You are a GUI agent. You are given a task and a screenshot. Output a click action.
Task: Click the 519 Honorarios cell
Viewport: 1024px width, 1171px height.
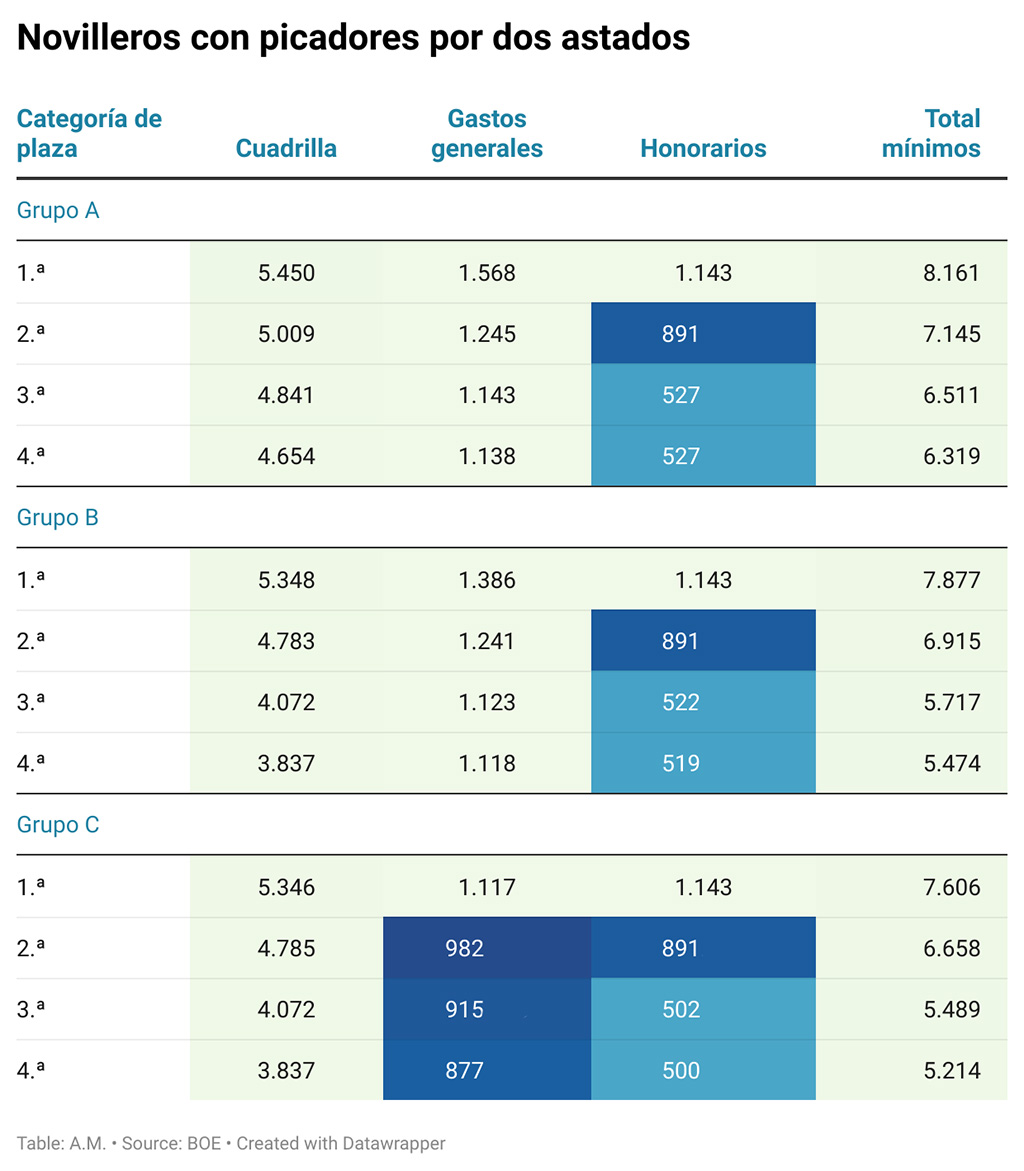coord(680,764)
